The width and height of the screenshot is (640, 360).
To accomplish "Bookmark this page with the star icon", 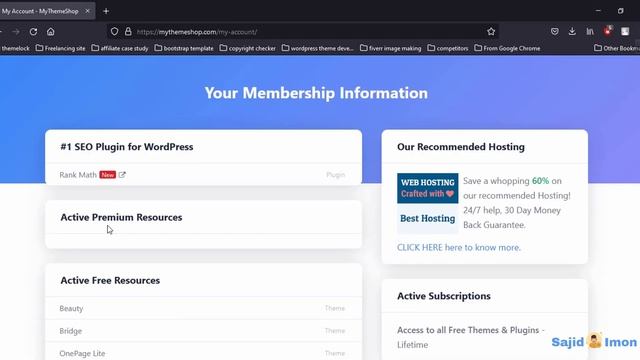I will tap(491, 31).
